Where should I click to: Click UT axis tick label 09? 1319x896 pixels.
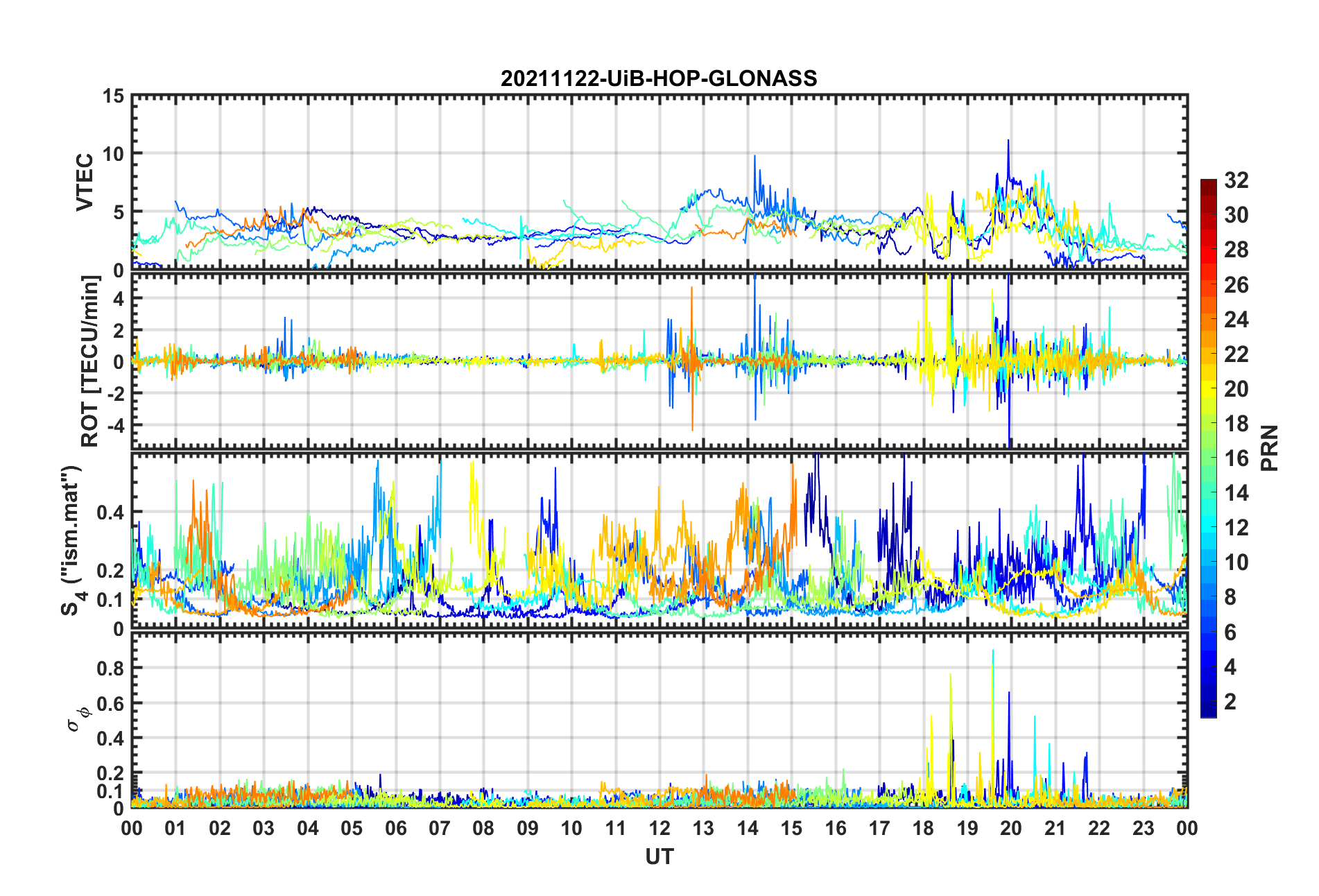click(x=528, y=828)
